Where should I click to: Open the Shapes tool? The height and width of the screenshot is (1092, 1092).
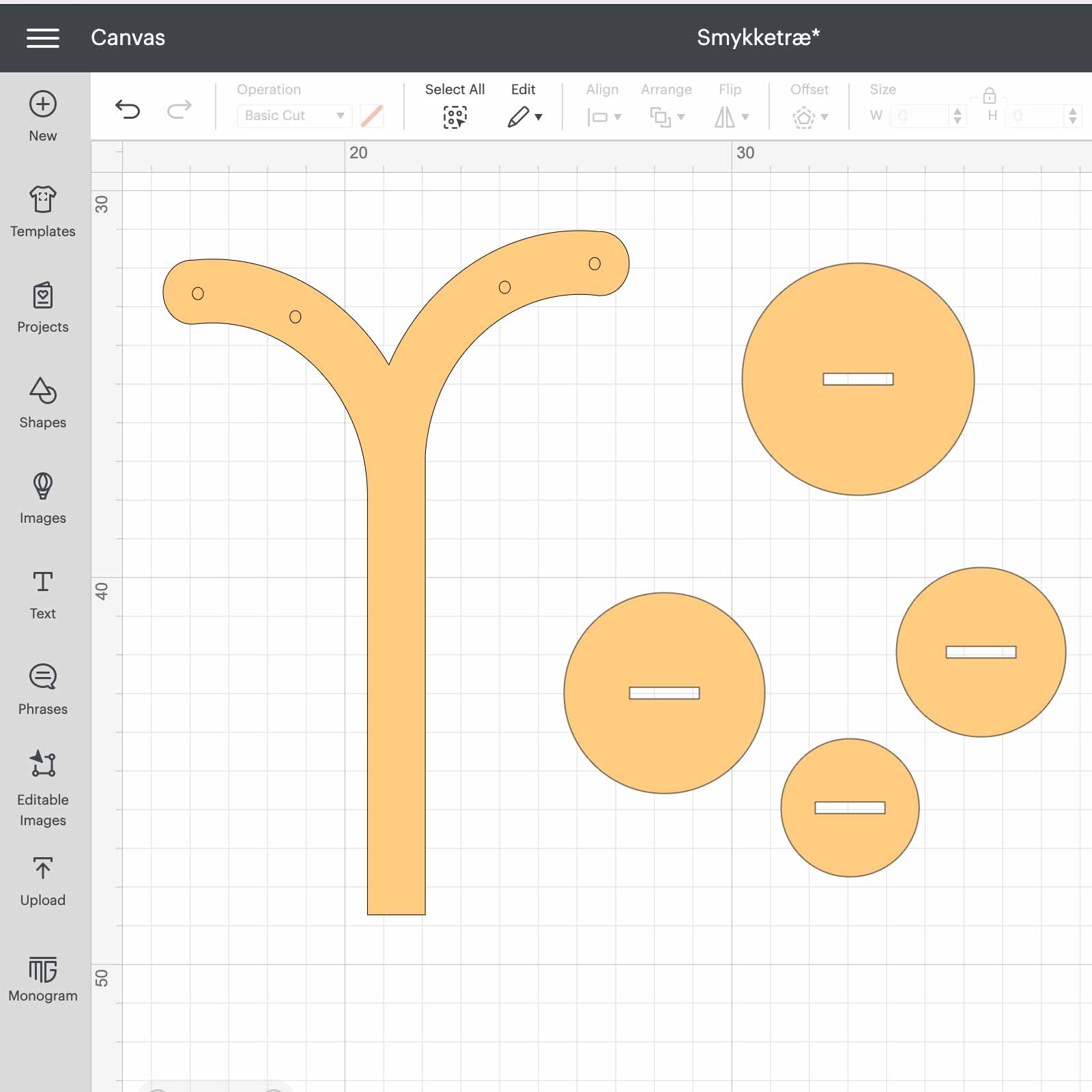click(x=42, y=403)
